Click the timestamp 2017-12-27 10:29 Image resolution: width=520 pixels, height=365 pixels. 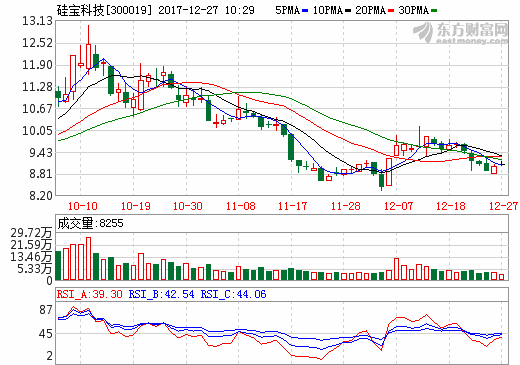click(x=206, y=10)
